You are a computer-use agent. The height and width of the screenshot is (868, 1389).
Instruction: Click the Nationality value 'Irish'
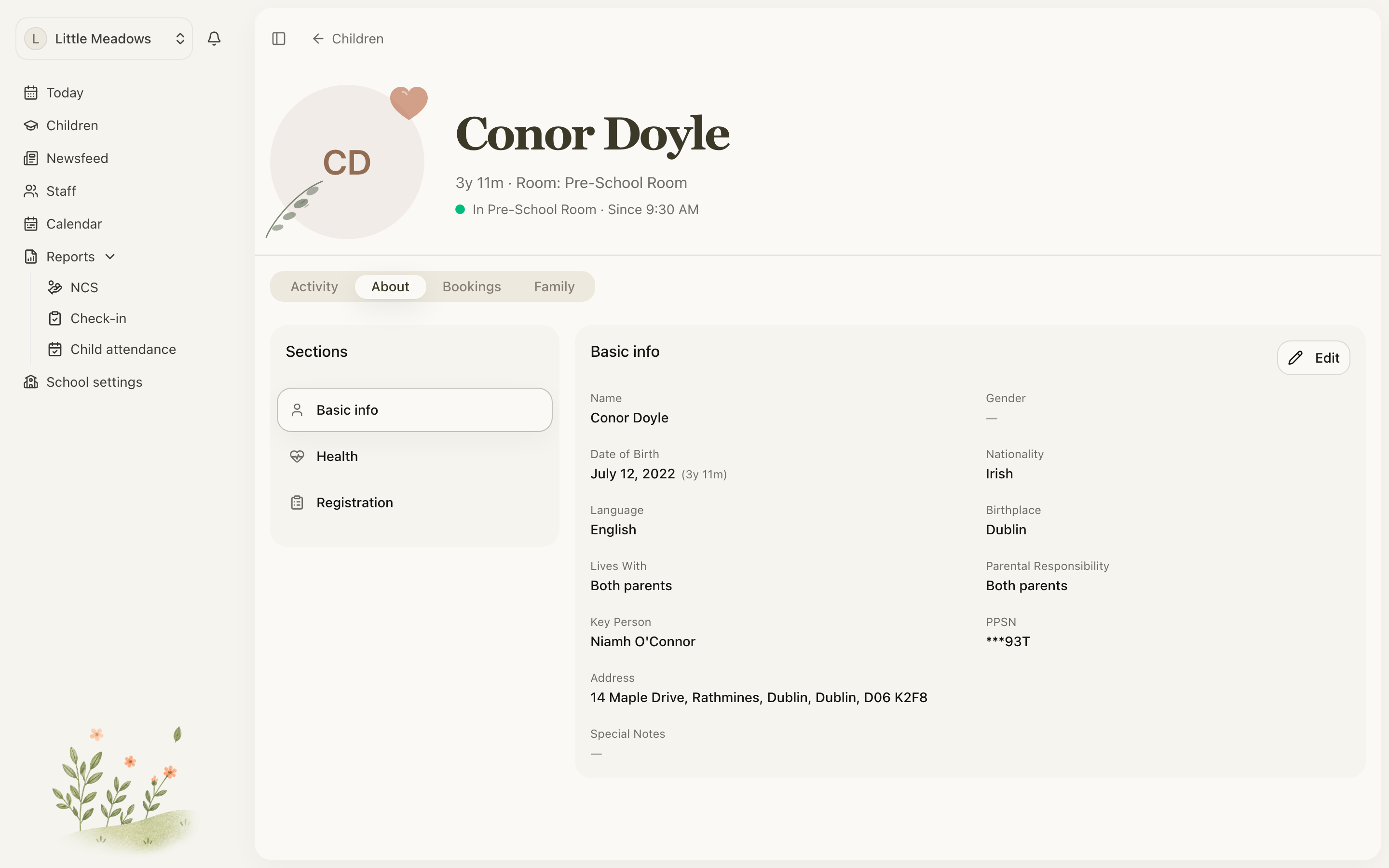[x=999, y=474]
